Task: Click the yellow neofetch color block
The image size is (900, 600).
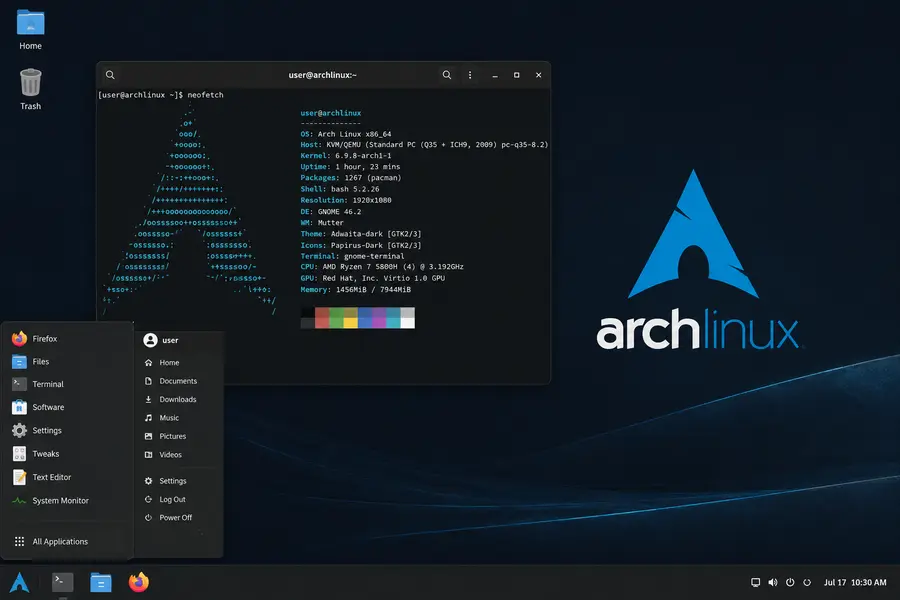Action: pos(351,318)
